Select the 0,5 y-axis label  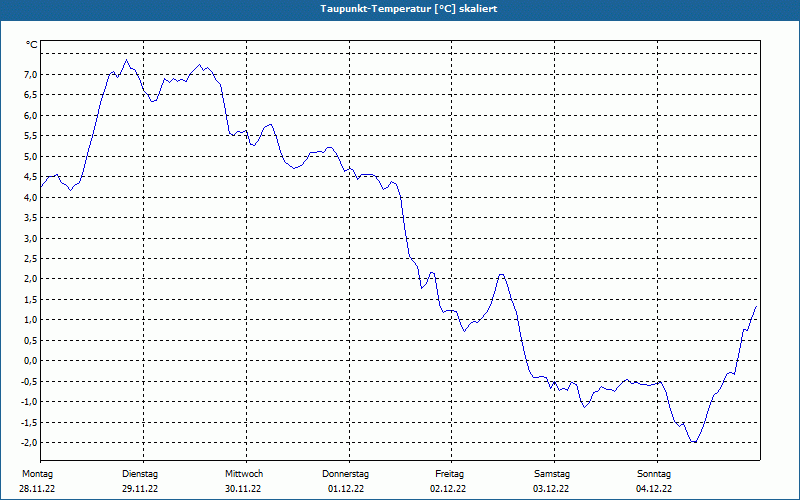coord(31,340)
